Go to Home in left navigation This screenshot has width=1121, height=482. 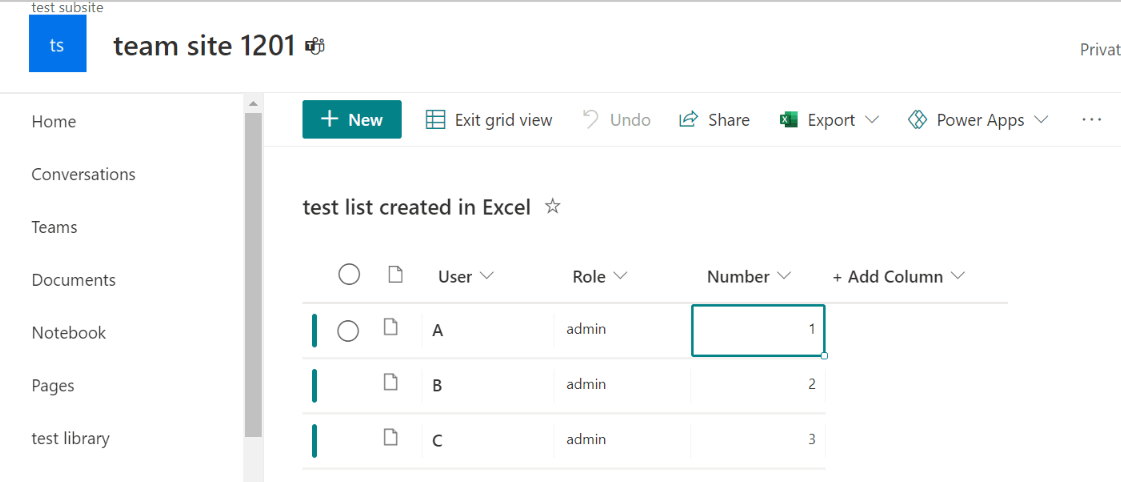pyautogui.click(x=54, y=122)
